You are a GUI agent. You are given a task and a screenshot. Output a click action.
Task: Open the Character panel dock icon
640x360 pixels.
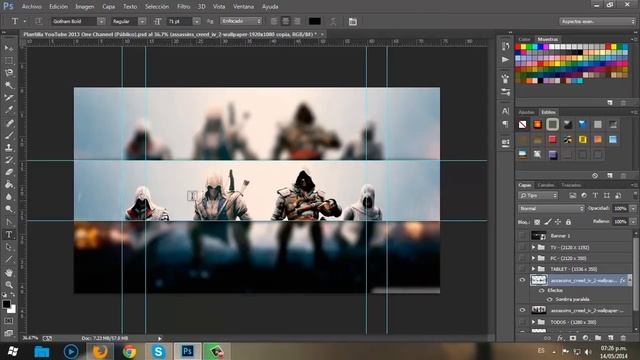505,111
